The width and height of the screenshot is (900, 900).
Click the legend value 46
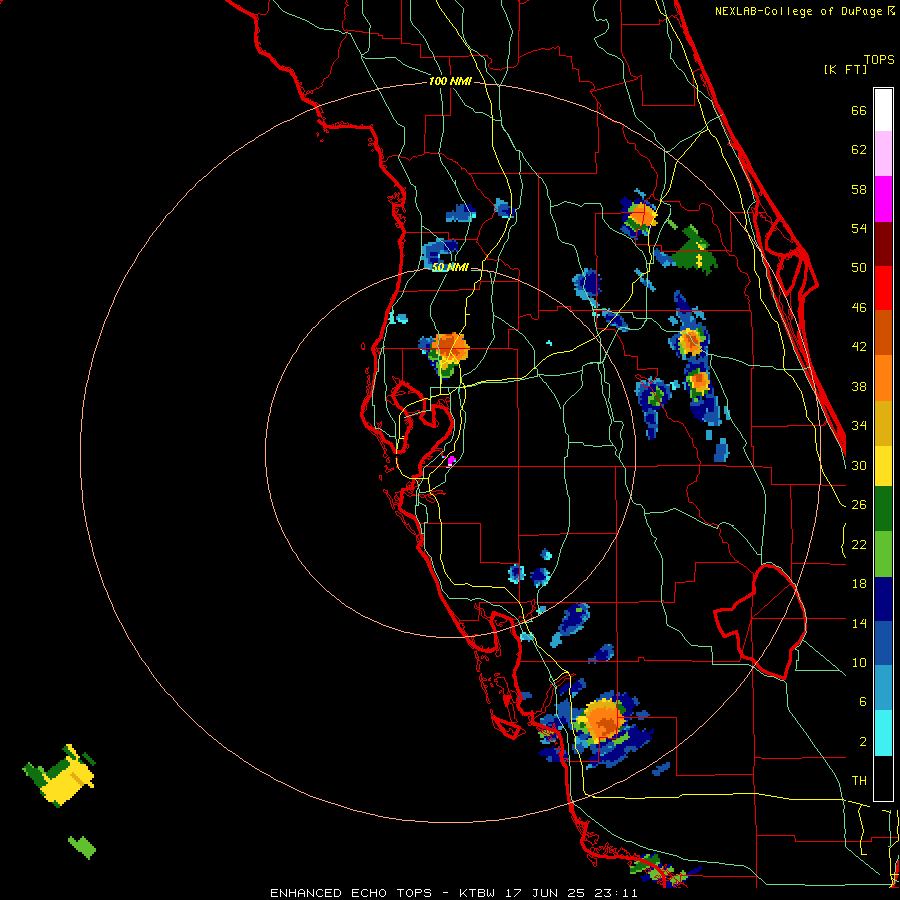[859, 308]
